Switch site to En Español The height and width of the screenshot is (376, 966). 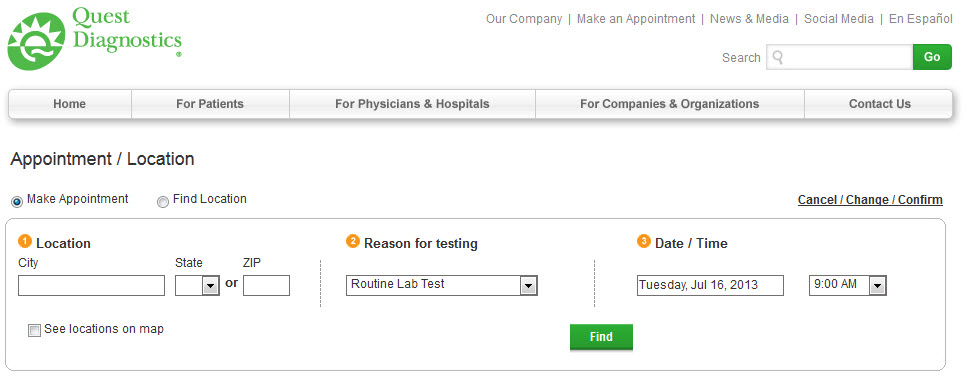tap(920, 19)
